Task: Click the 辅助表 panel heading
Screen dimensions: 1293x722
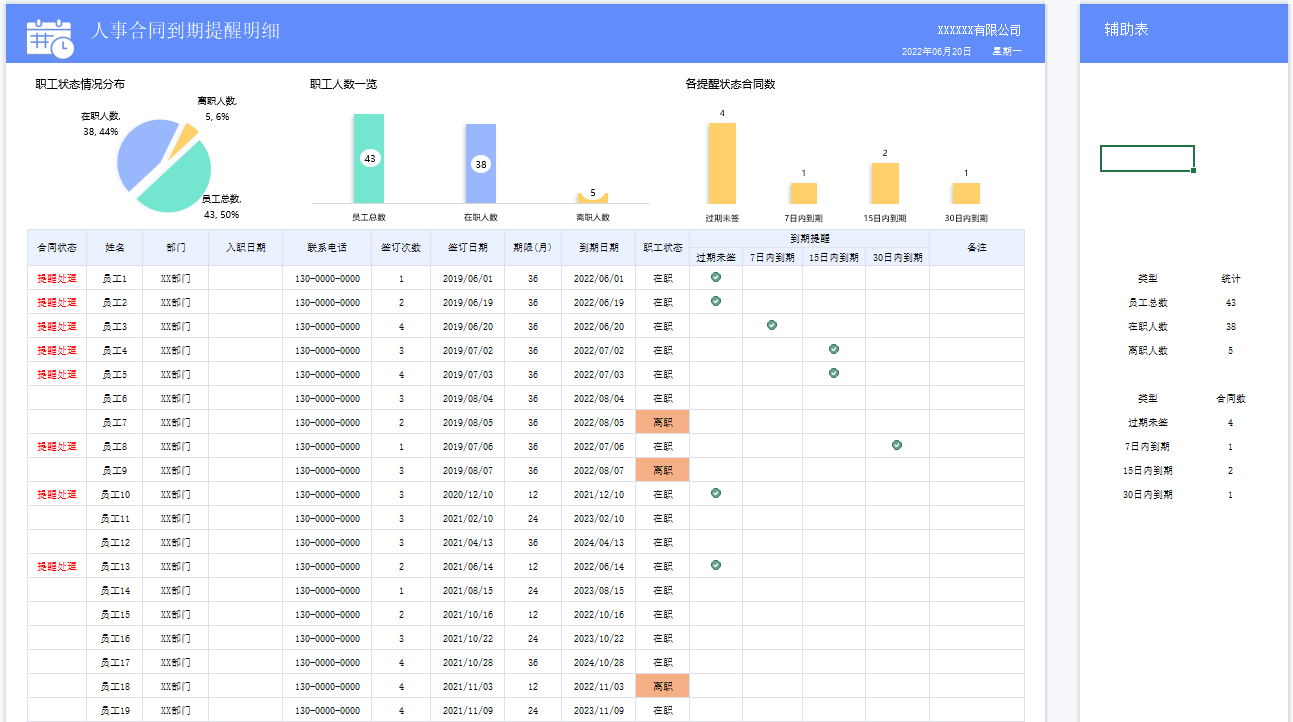Action: (x=1126, y=30)
